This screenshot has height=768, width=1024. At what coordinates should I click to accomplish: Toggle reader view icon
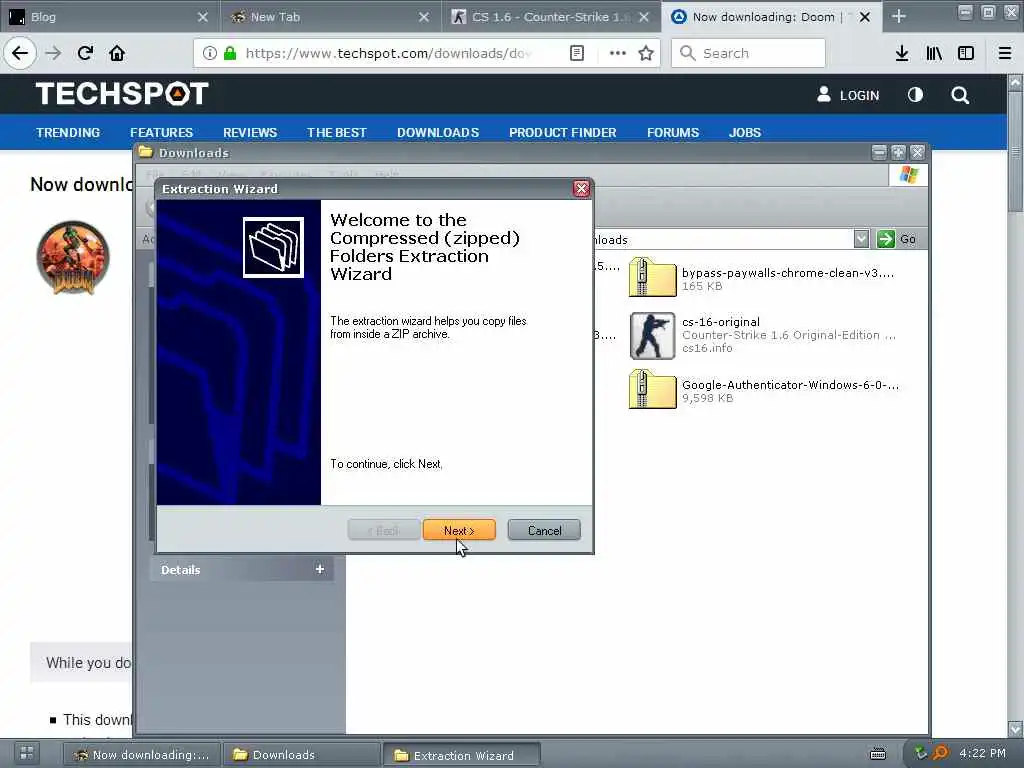click(x=577, y=53)
